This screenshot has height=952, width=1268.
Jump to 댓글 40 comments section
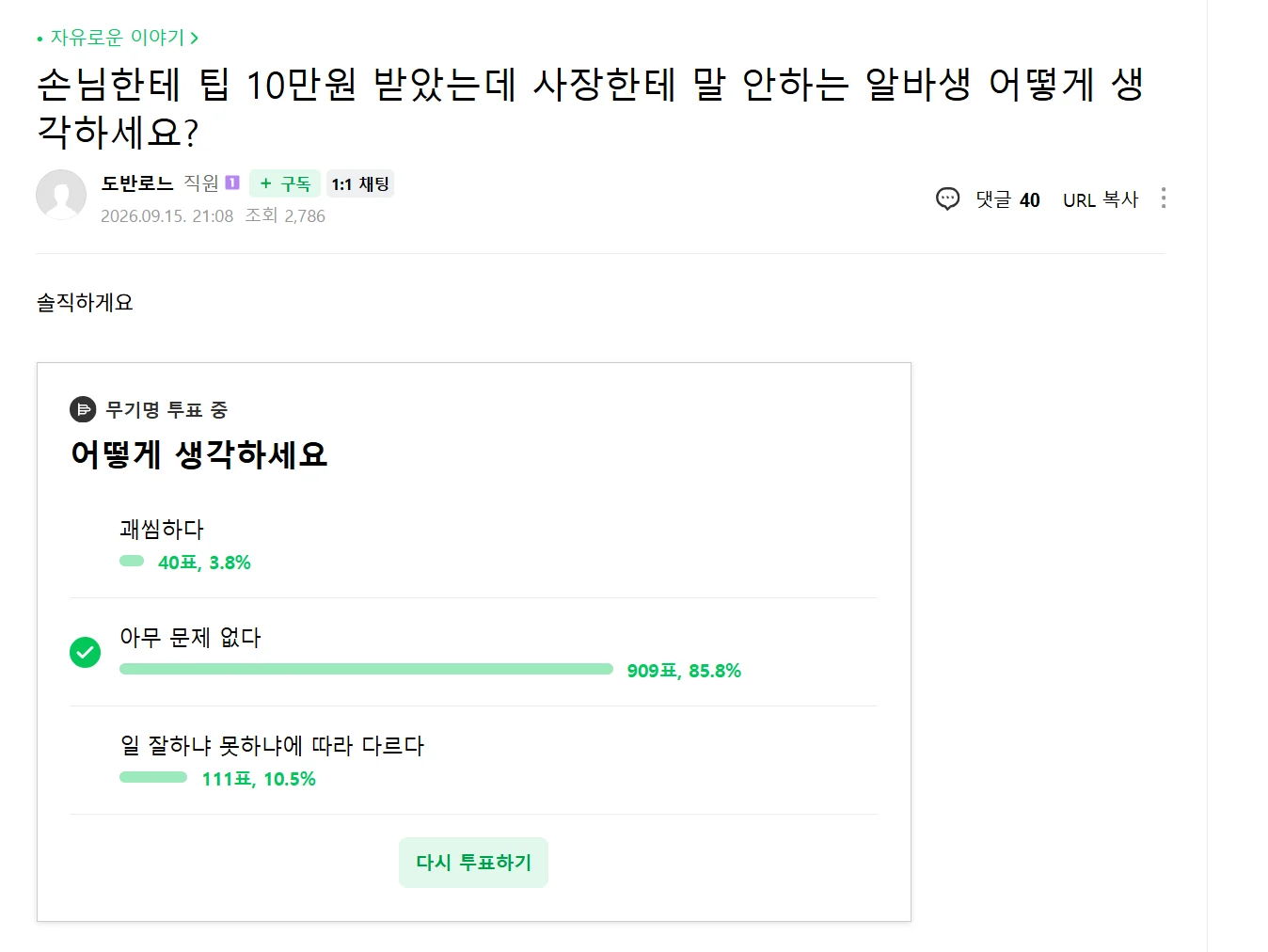tap(1007, 199)
